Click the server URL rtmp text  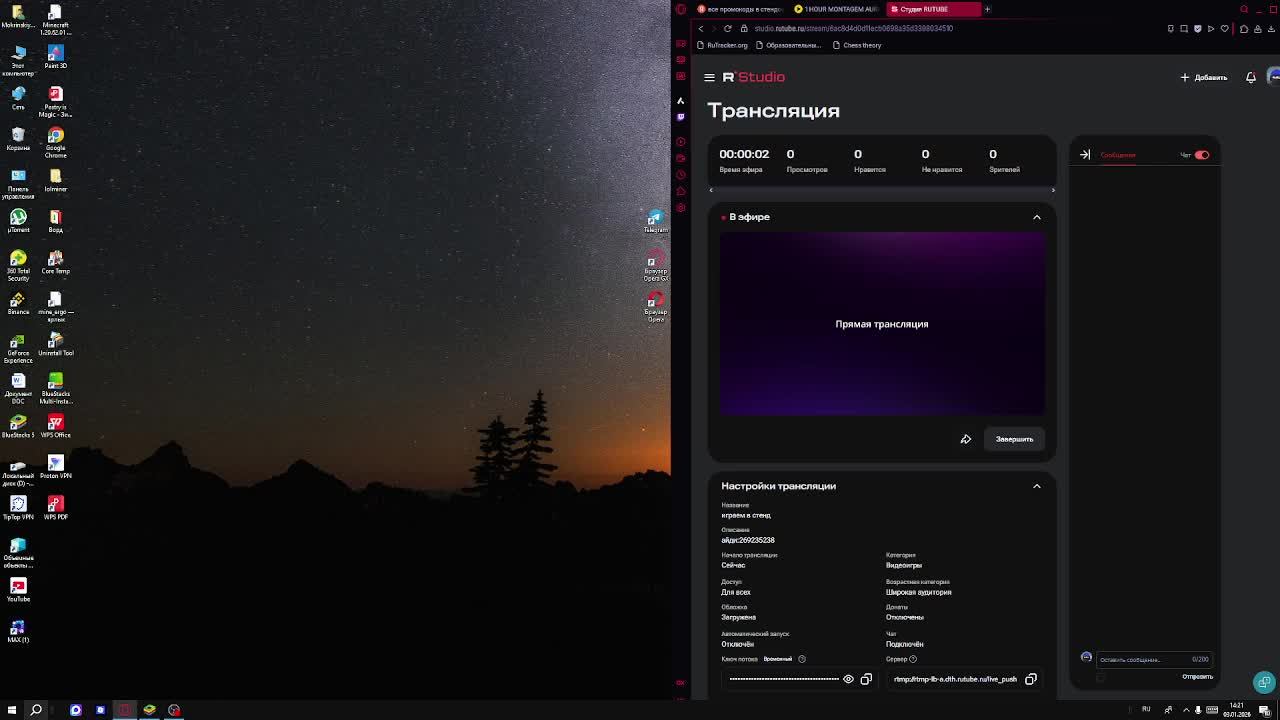point(955,679)
